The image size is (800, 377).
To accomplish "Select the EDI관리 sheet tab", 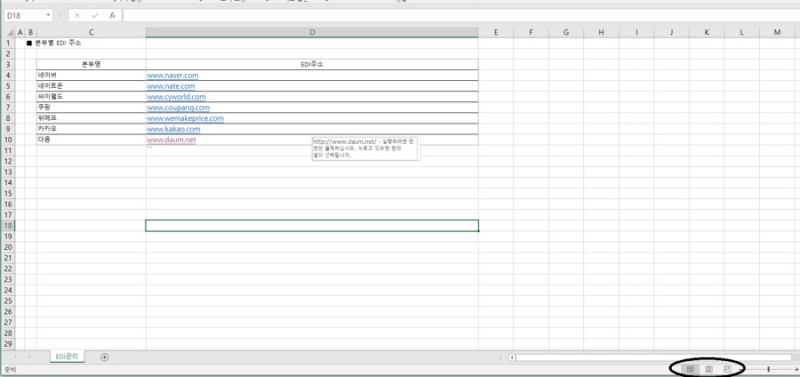I will [x=66, y=357].
